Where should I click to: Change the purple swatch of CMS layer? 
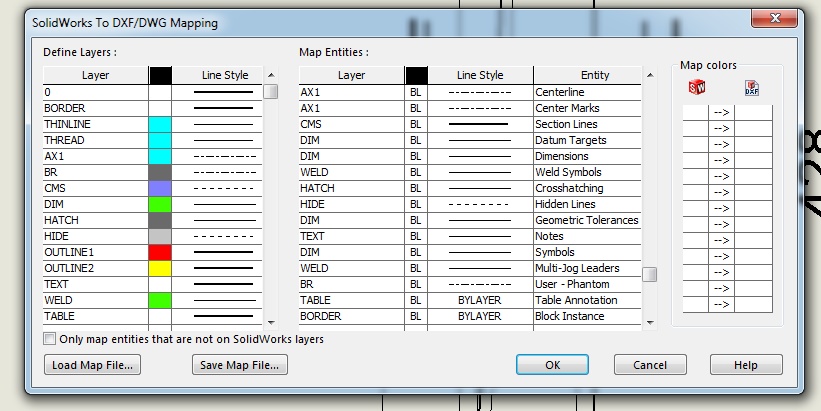coord(160,188)
